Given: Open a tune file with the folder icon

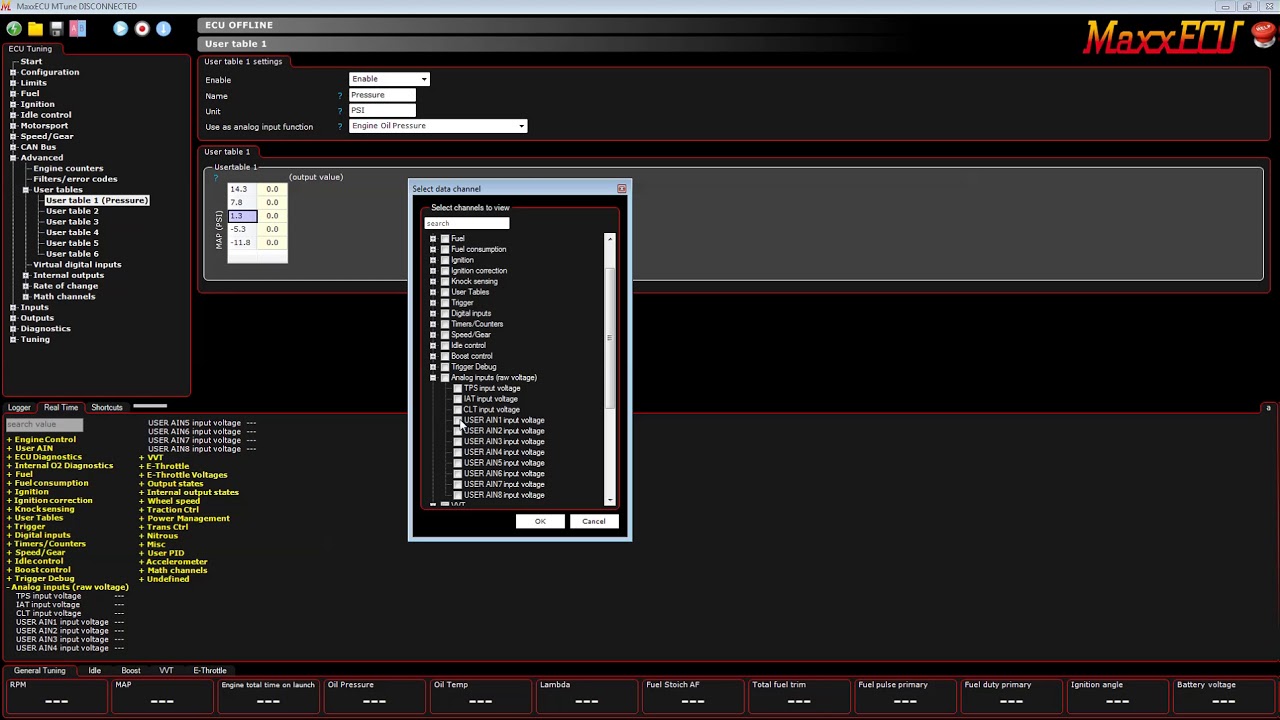Looking at the screenshot, I should 35,29.
